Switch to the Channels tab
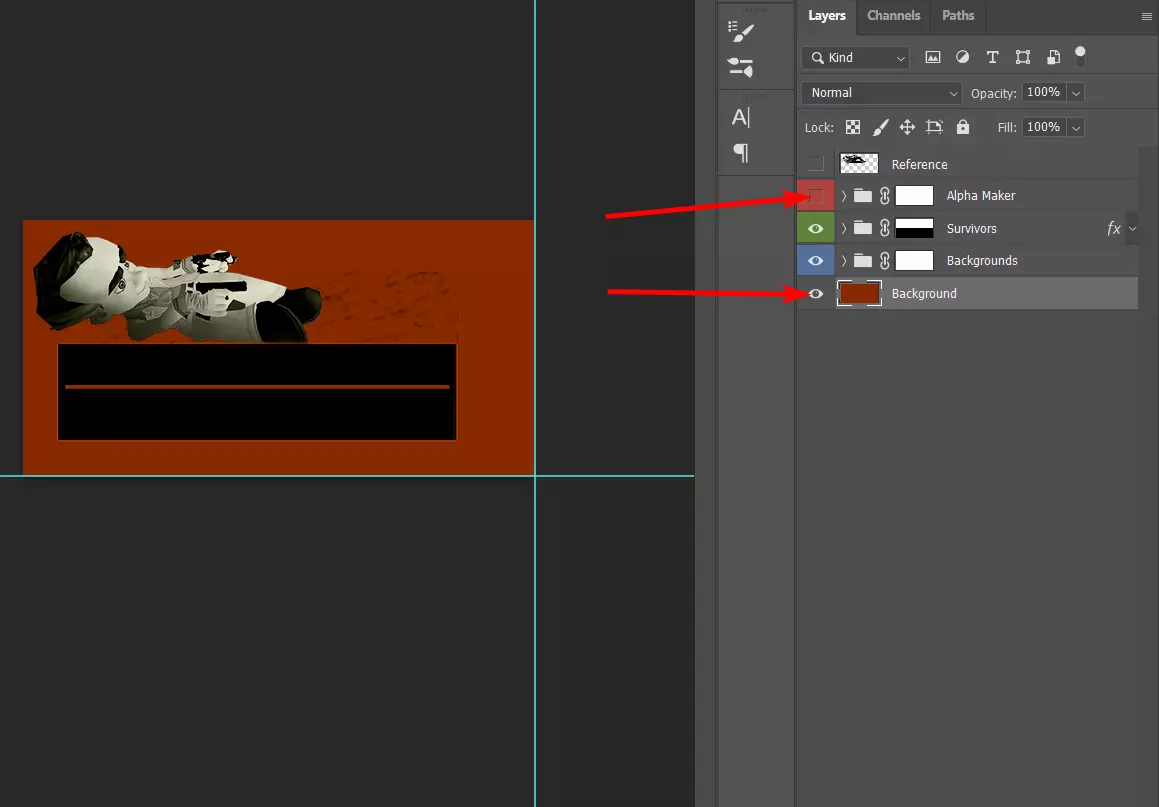1159x807 pixels. coord(893,16)
